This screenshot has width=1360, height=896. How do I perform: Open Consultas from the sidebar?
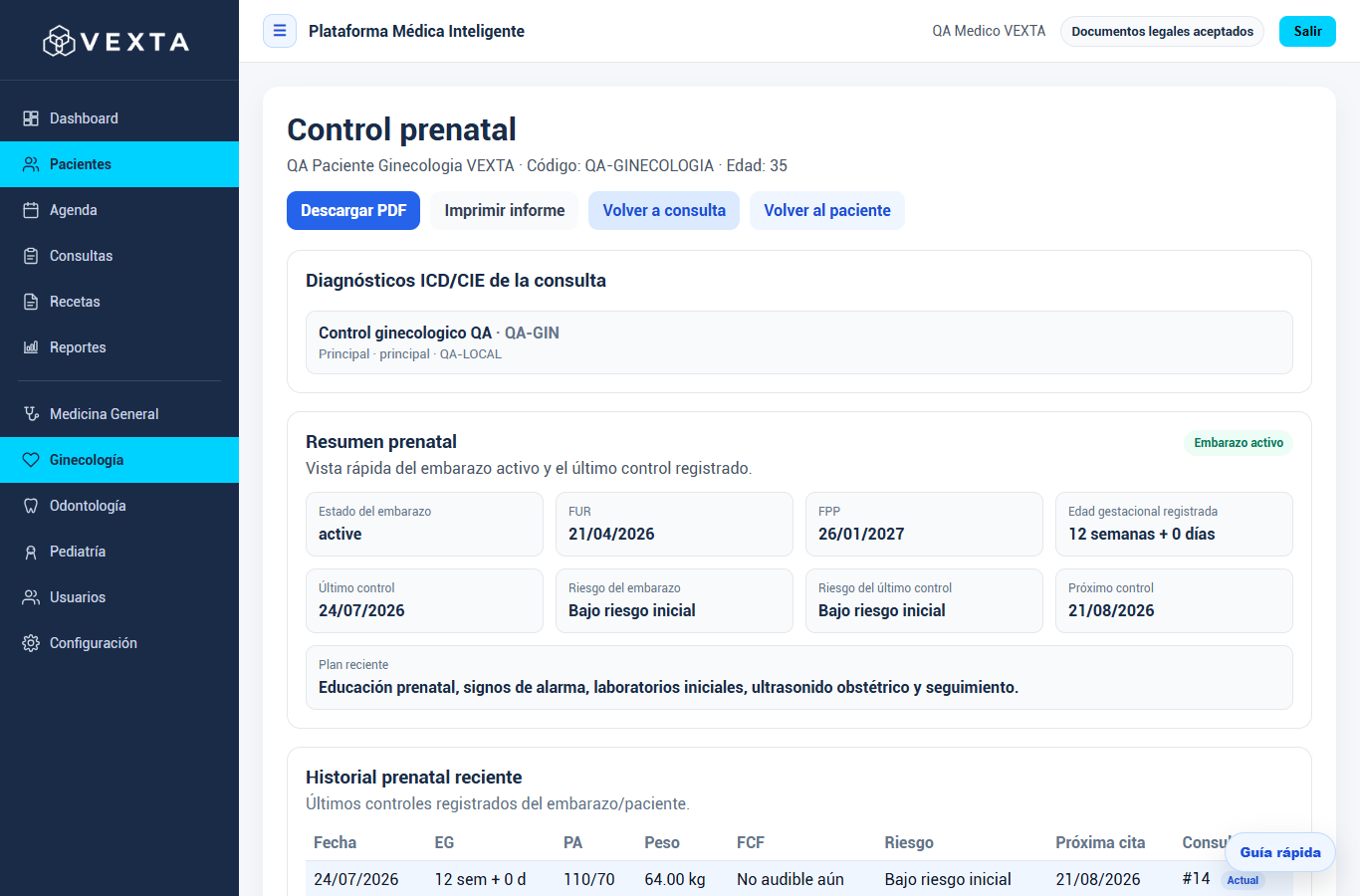tap(119, 256)
